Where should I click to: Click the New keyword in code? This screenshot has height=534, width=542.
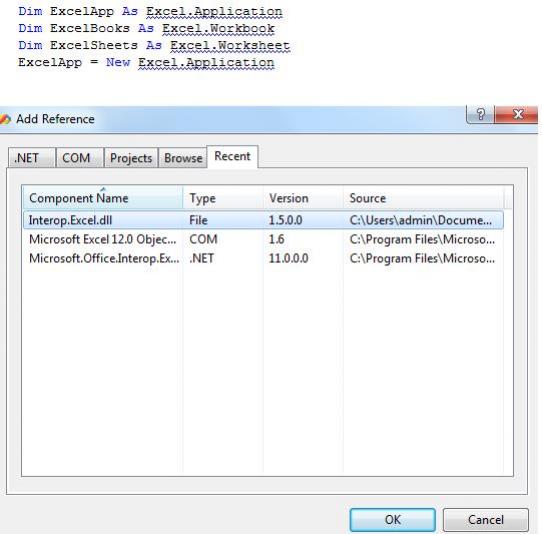(118, 63)
